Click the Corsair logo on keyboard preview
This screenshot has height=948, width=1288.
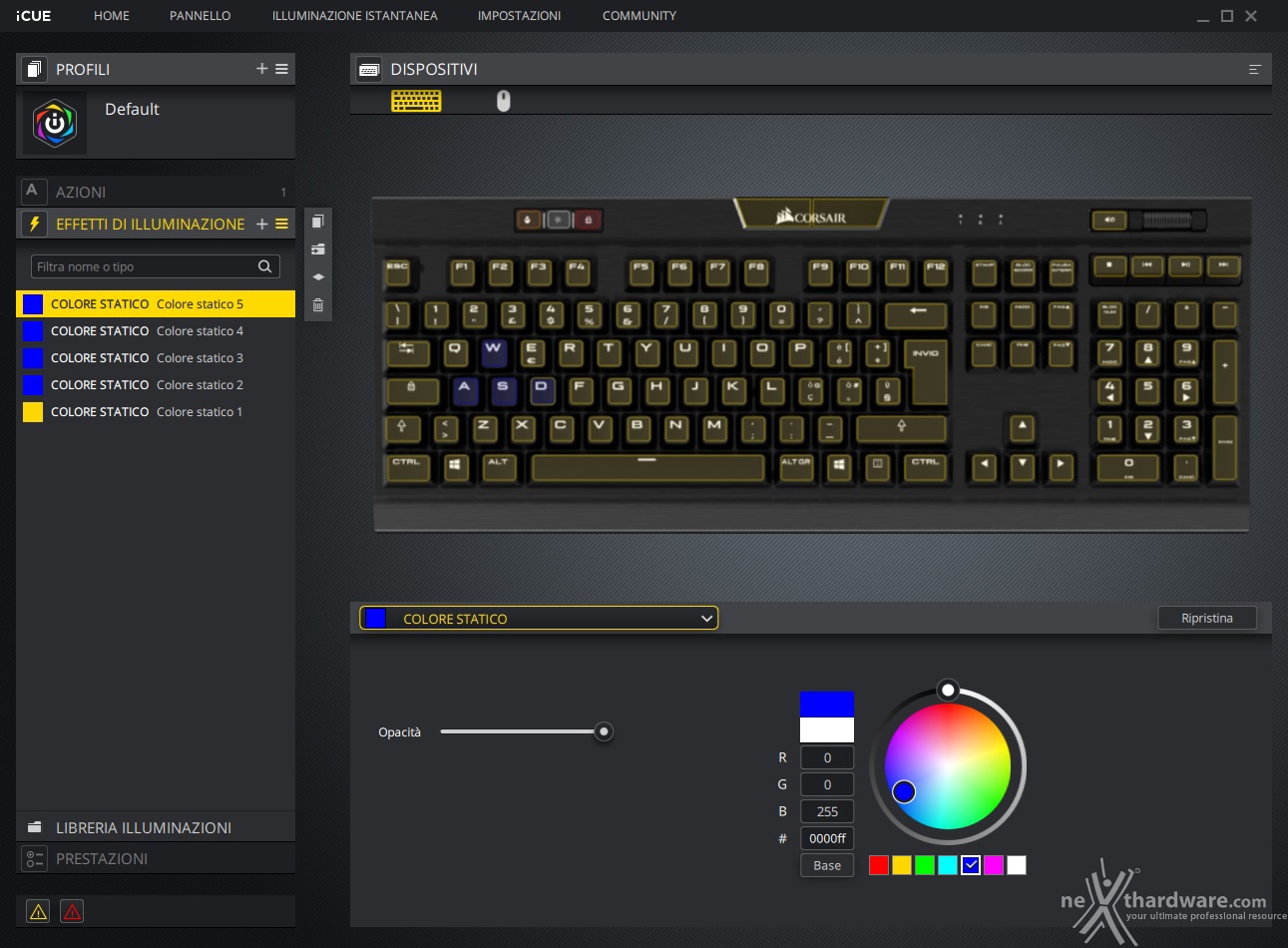pos(810,216)
